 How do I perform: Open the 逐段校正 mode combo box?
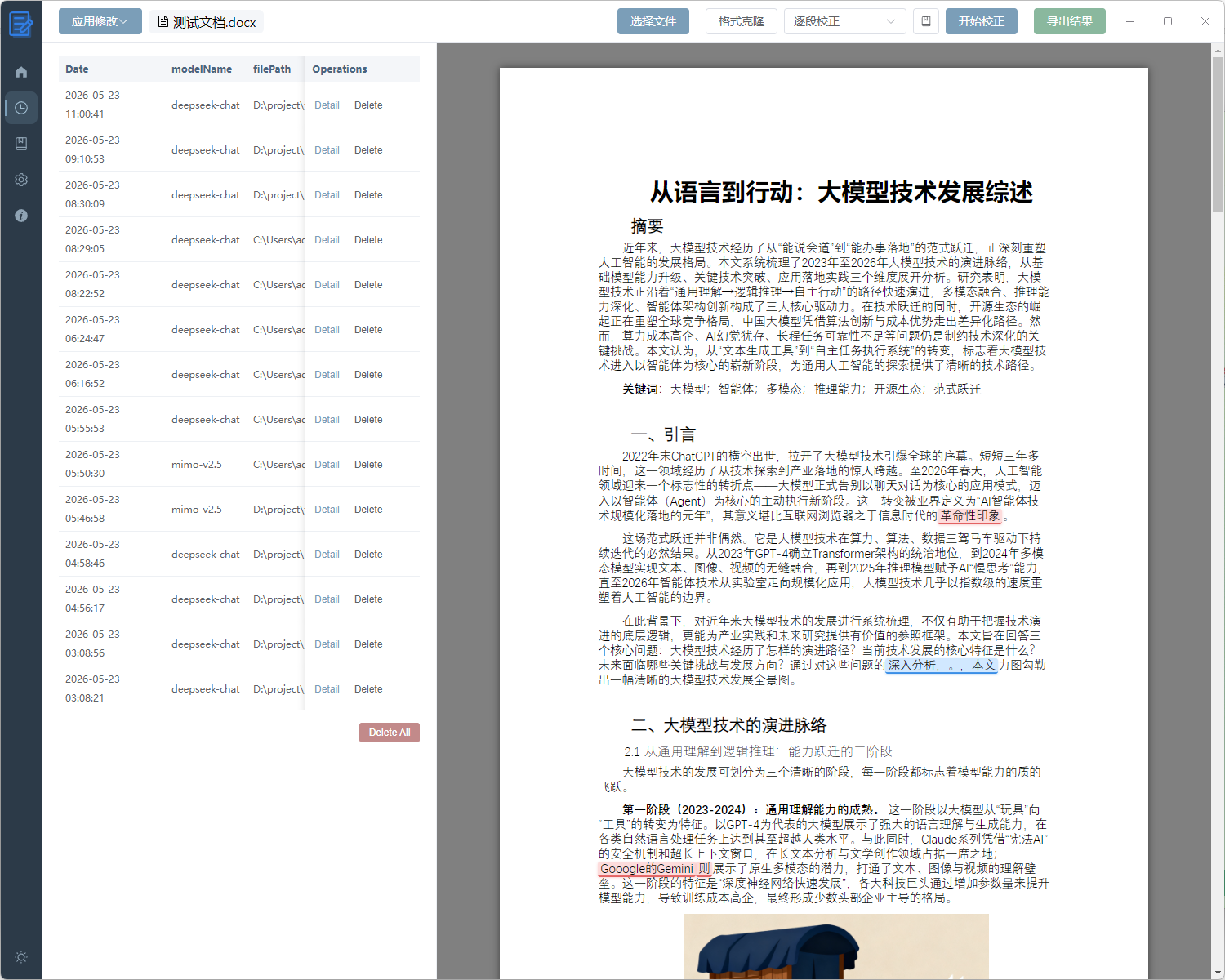coord(844,21)
